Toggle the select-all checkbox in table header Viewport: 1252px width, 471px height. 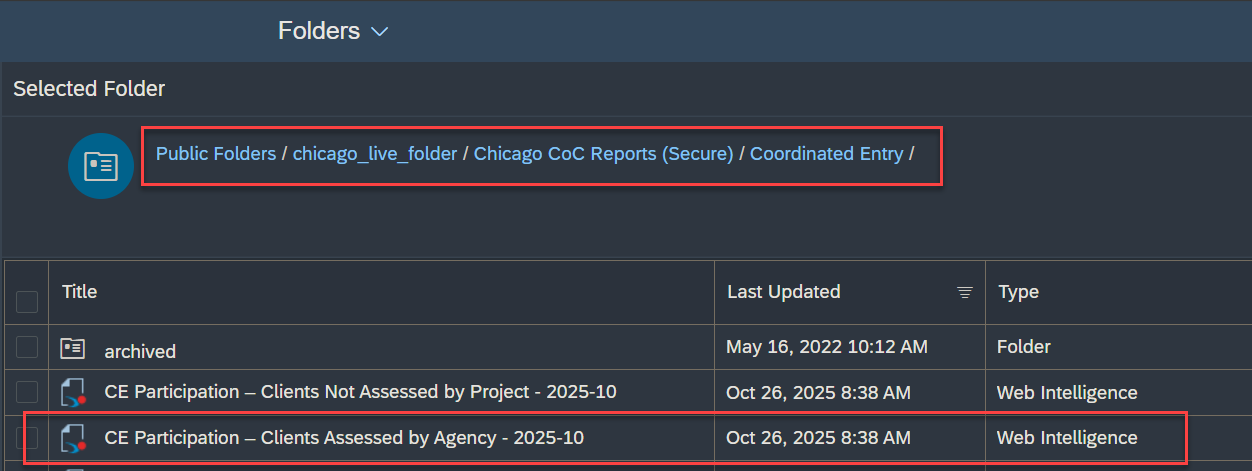pyautogui.click(x=27, y=301)
